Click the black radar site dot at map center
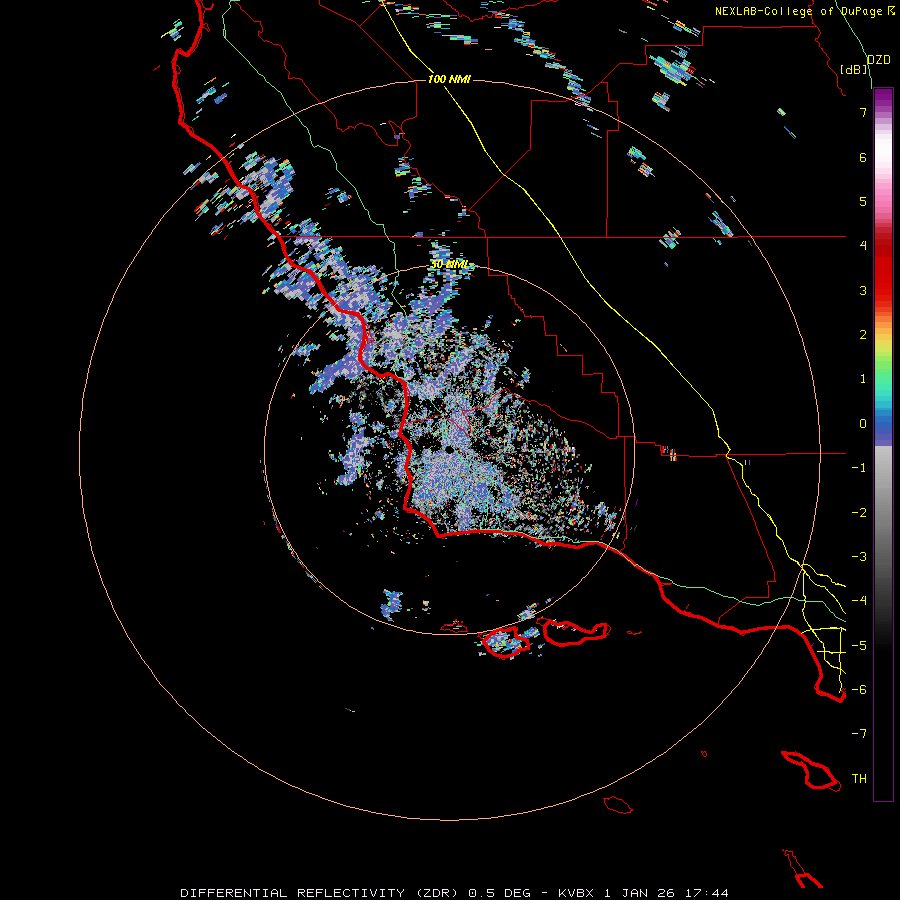The image size is (900, 900). pyautogui.click(x=449, y=449)
